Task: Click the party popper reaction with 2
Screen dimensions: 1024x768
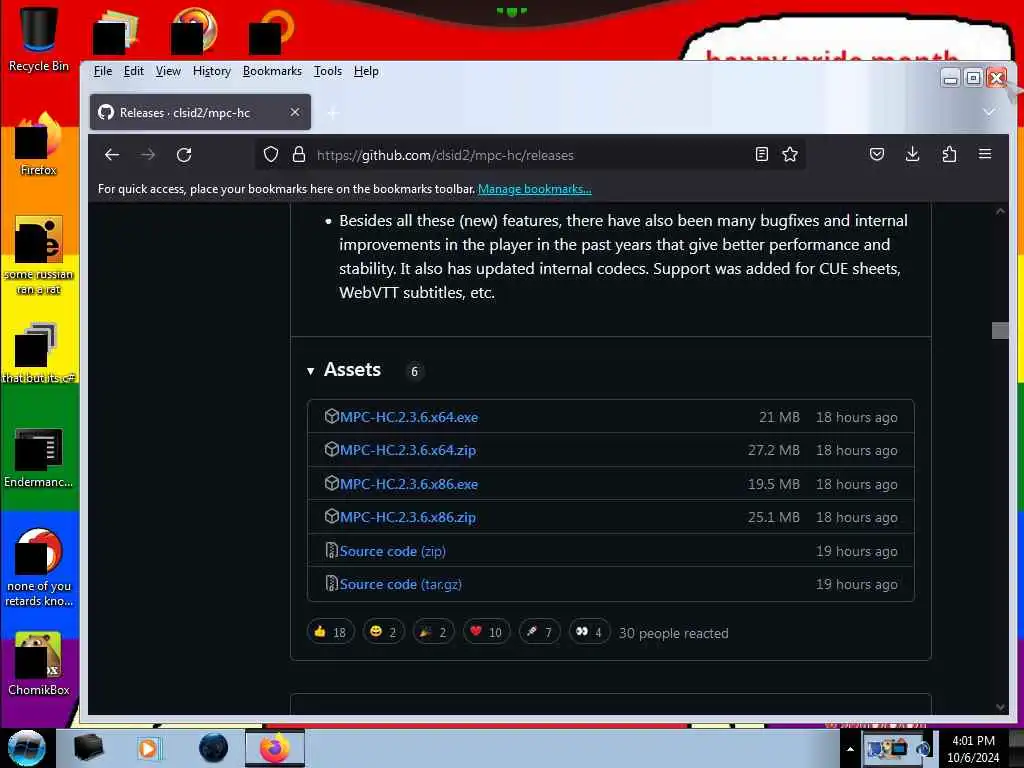Action: point(434,632)
